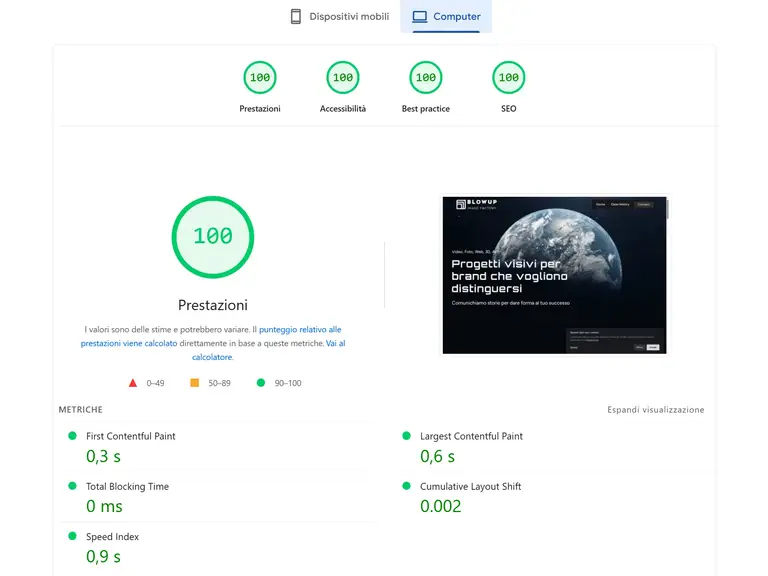Click the large 100 performance gauge
Image resolution: width=768 pixels, height=576 pixels.
coord(213,237)
